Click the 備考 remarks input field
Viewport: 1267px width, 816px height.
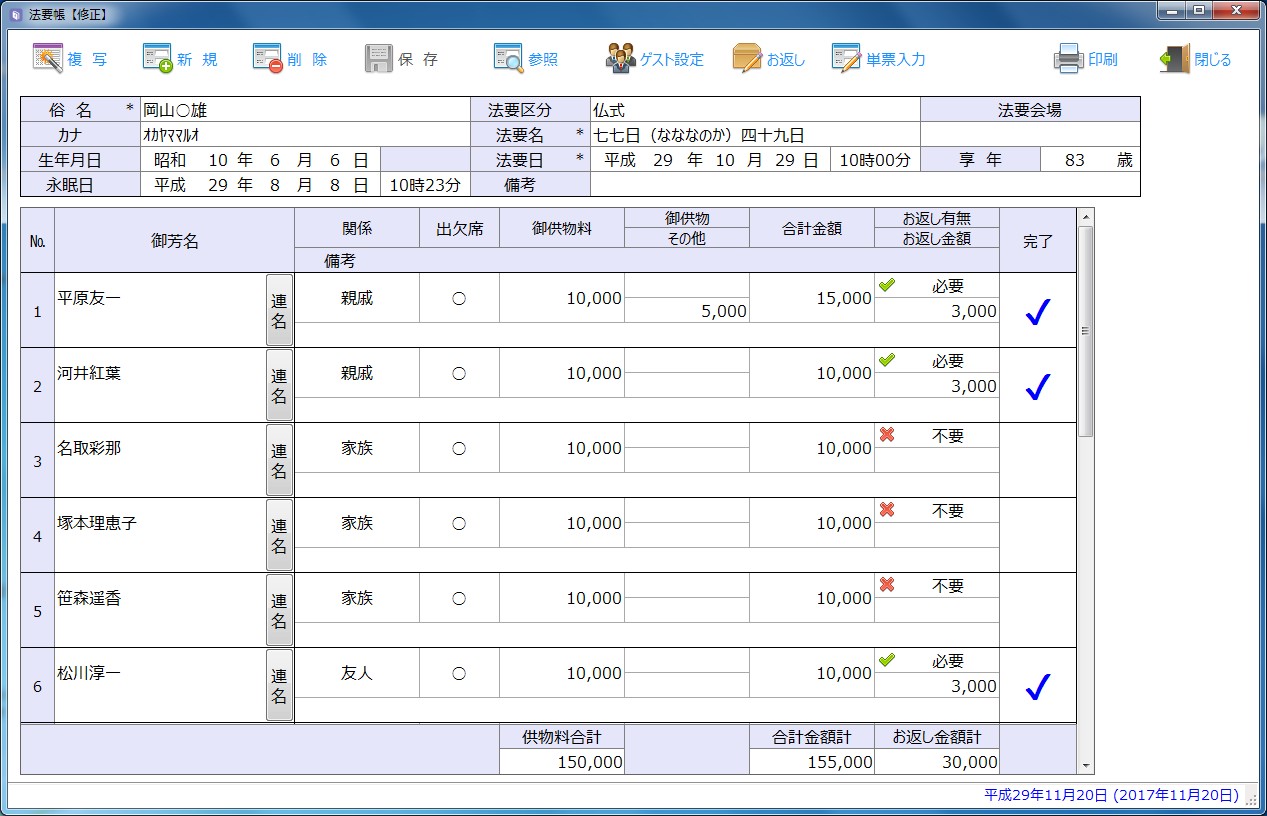pos(864,185)
